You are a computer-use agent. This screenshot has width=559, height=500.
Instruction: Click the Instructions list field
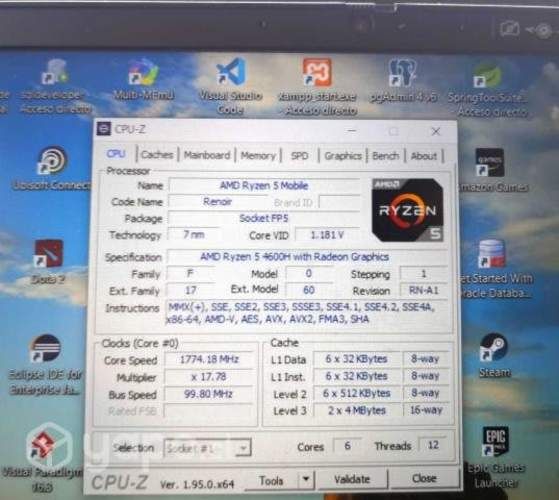pos(307,313)
